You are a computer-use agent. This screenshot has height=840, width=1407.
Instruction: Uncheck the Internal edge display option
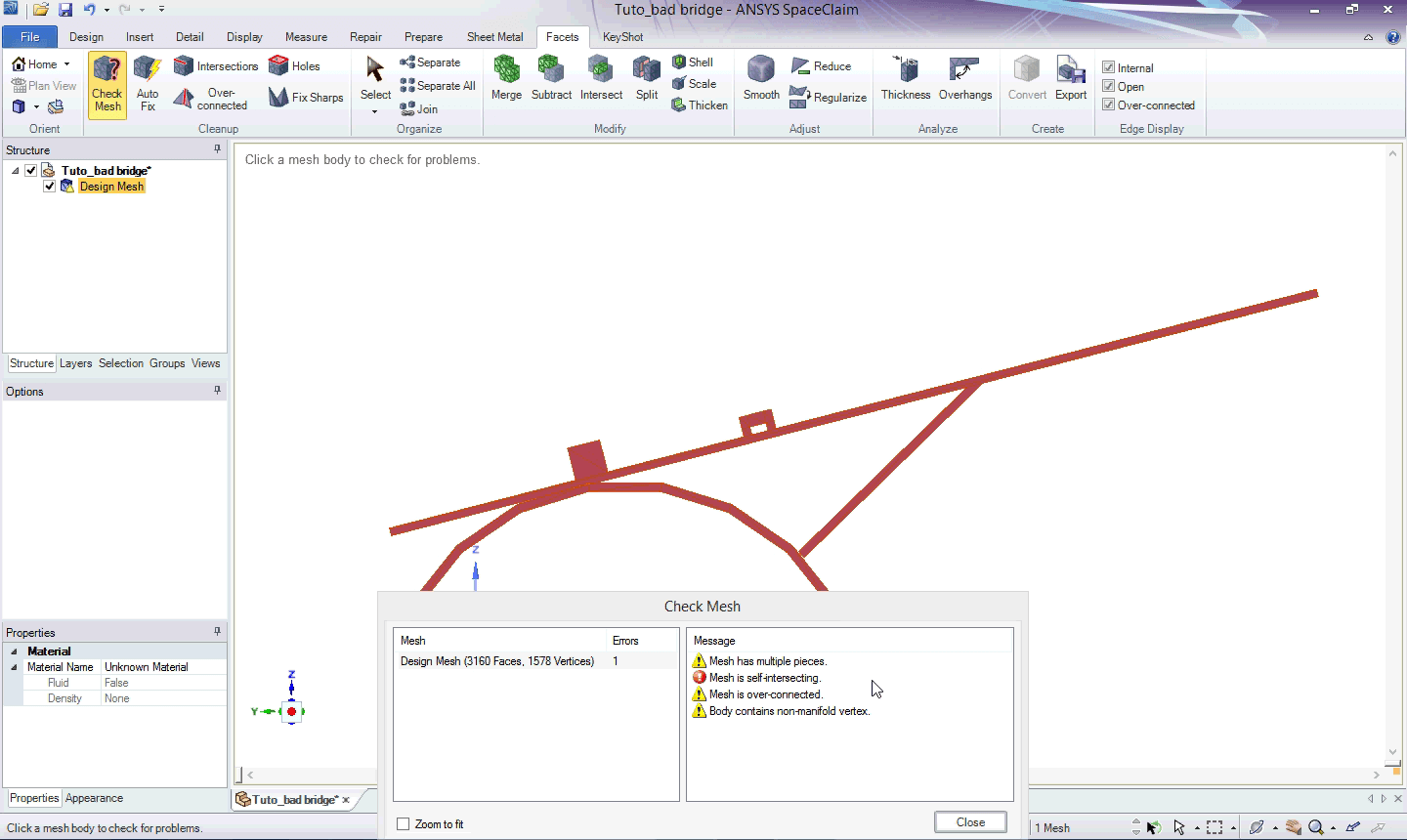tap(1109, 67)
